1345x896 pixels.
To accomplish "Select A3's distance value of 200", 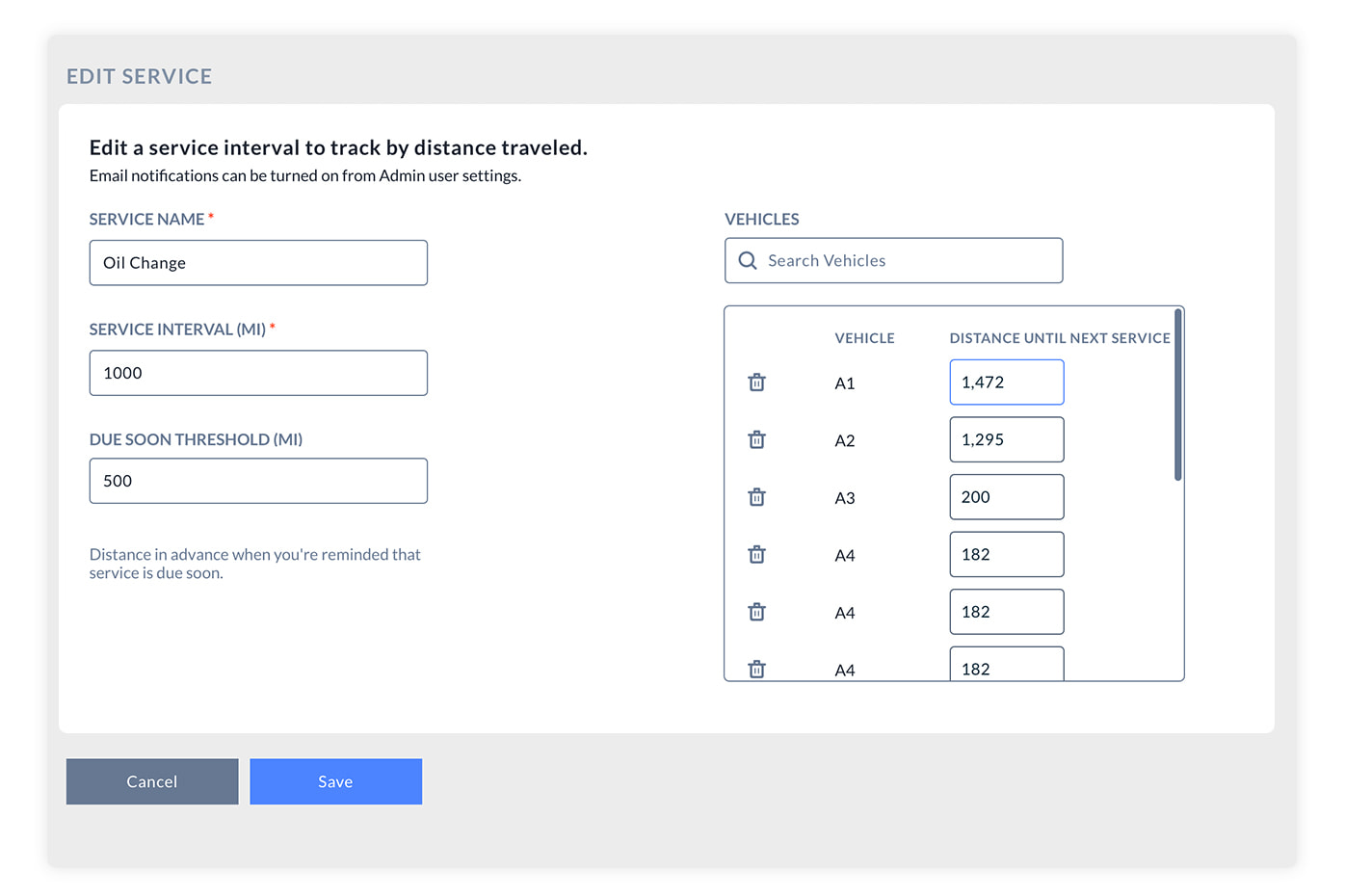I will 1007,496.
